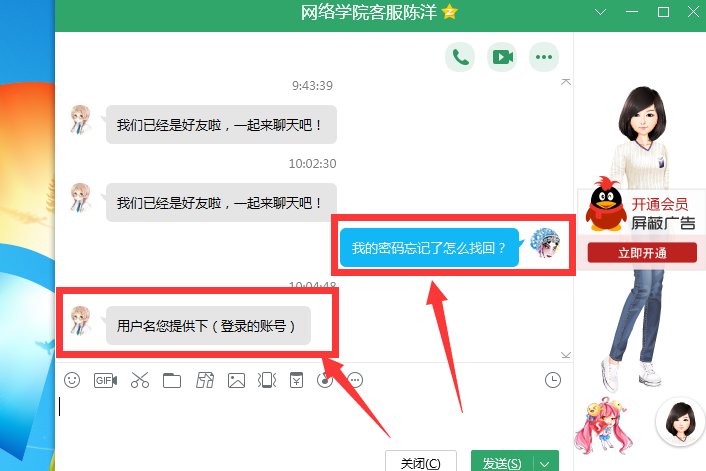706x471 pixels.
Task: Open the emoji smiley picker
Action: click(x=72, y=380)
